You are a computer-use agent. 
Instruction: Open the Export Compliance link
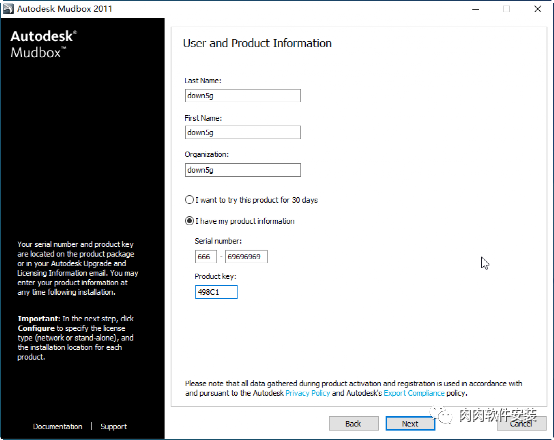pyautogui.click(x=414, y=393)
